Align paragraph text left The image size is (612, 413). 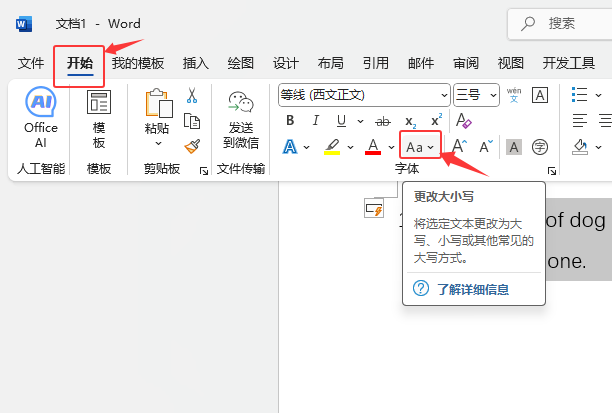click(580, 121)
